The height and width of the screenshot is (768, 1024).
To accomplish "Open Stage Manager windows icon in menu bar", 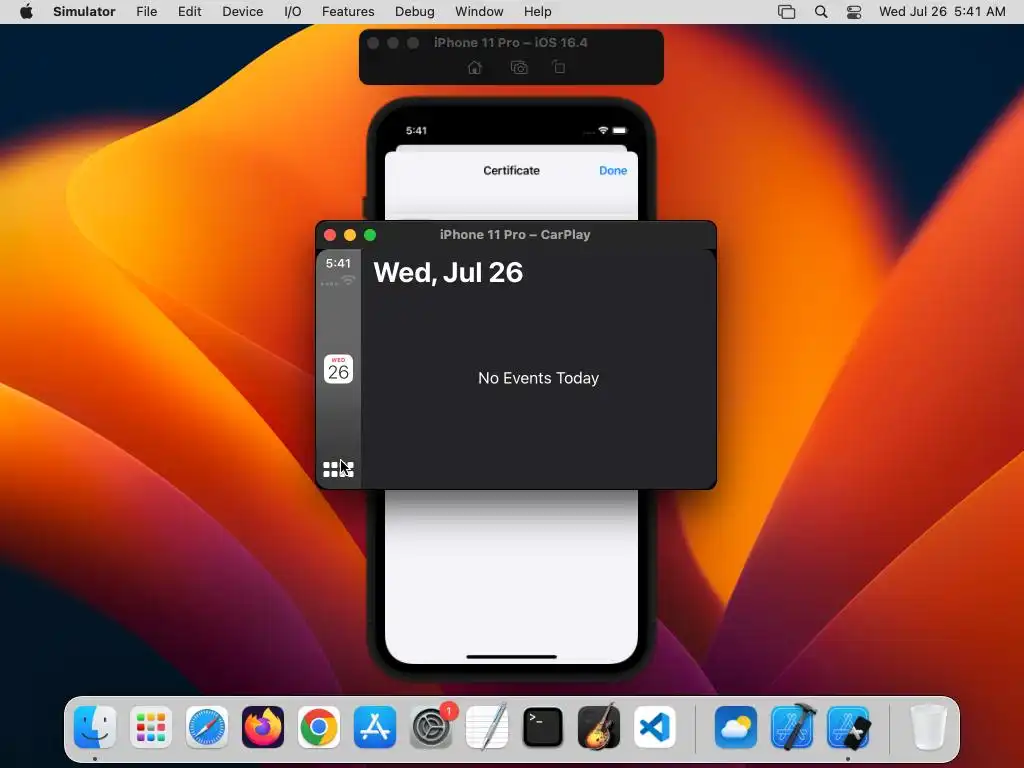I will (786, 12).
